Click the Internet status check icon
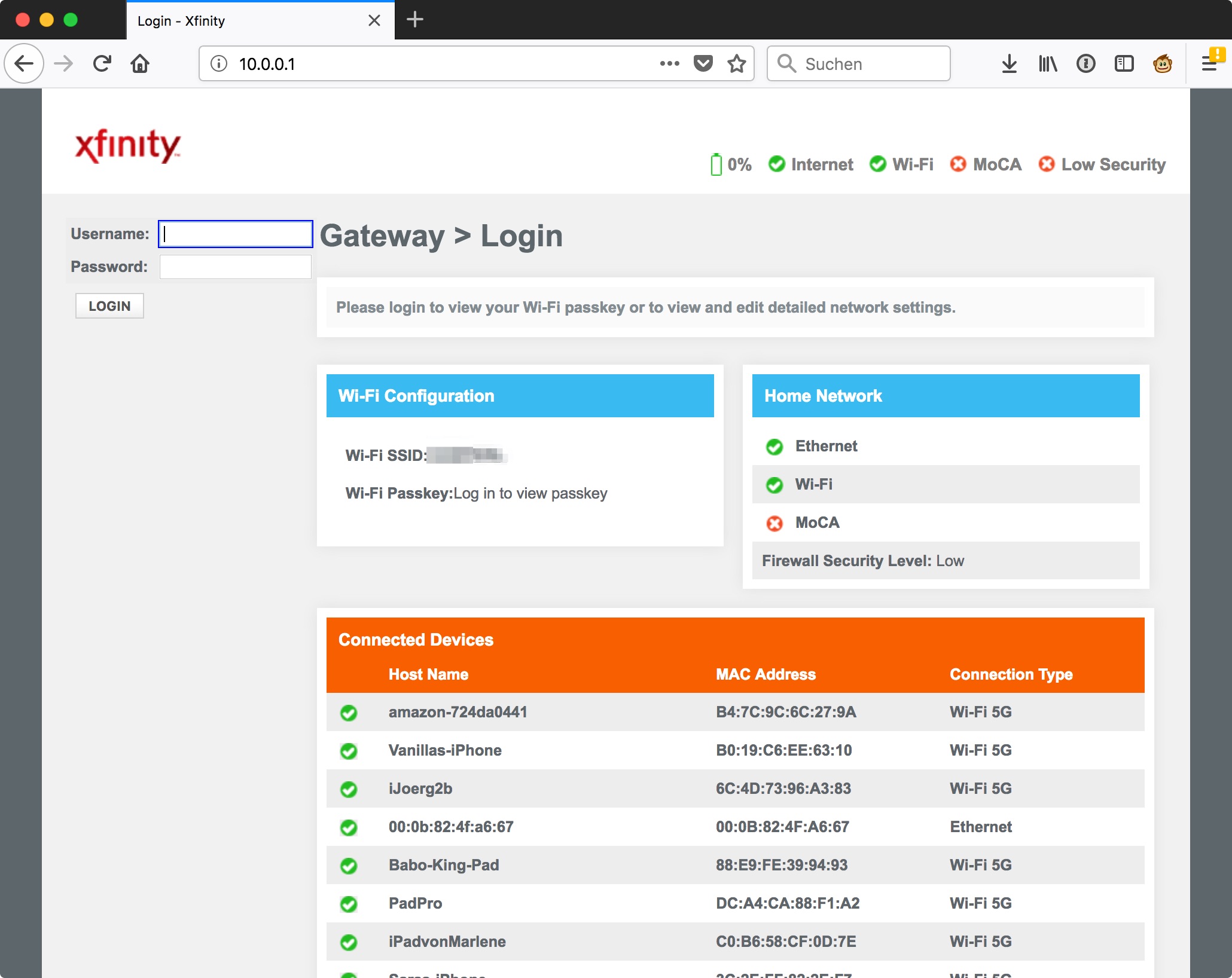Image resolution: width=1232 pixels, height=978 pixels. tap(777, 164)
